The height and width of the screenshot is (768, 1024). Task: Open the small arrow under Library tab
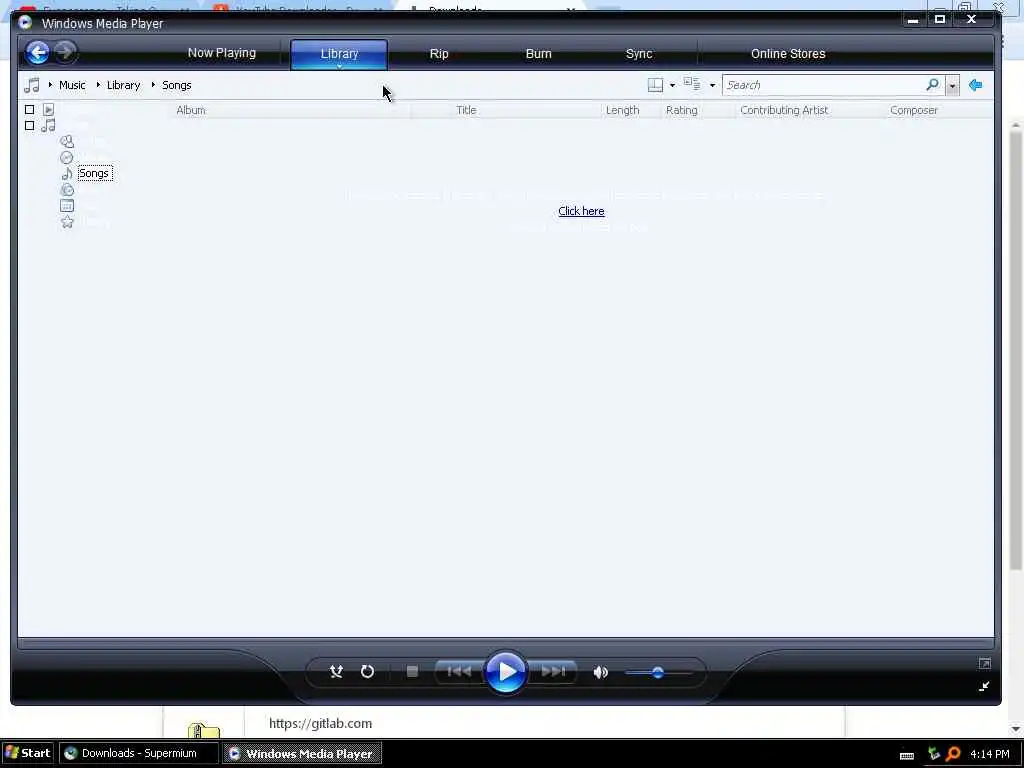tap(339, 66)
